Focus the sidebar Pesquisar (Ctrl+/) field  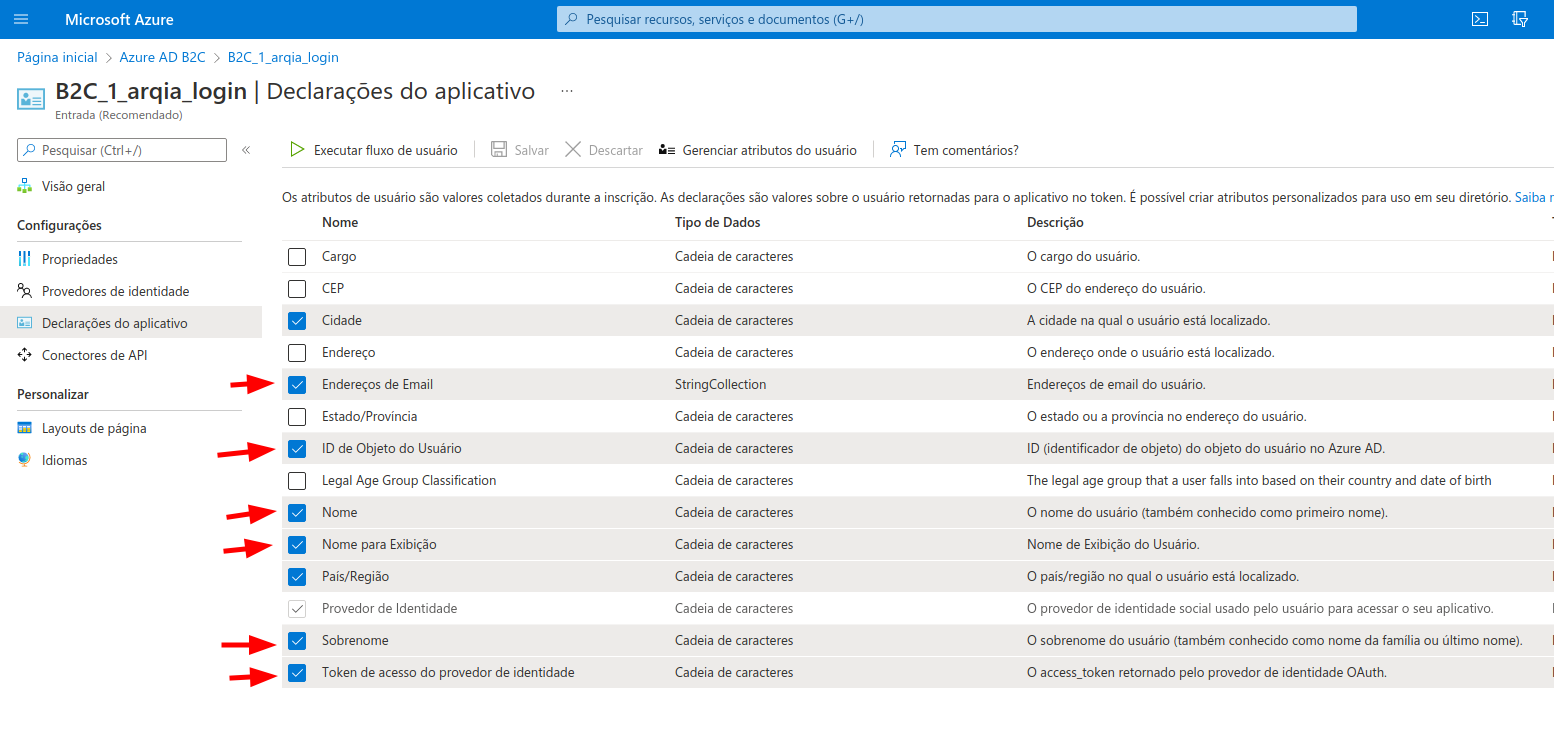122,150
